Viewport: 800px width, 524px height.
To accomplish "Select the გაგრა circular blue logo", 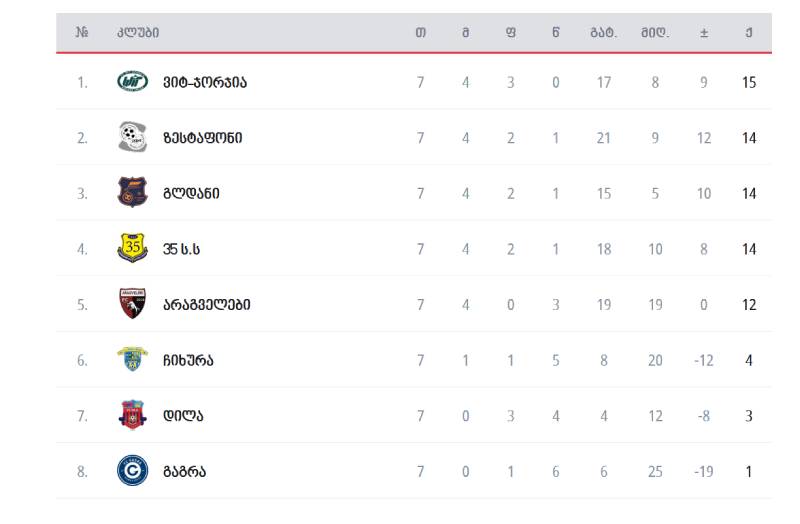I will click(x=133, y=470).
